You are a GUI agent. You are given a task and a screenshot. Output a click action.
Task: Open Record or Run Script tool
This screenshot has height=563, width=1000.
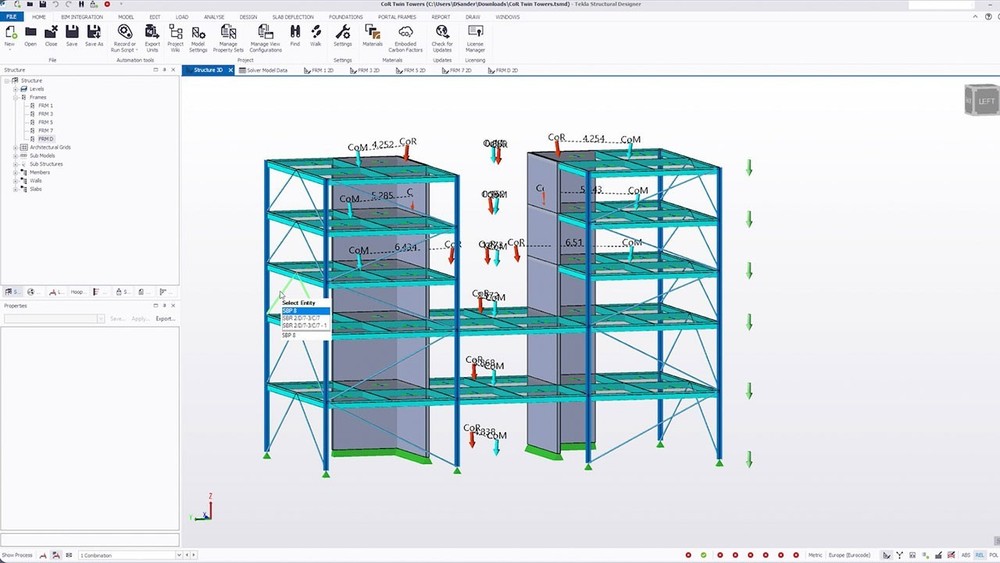point(124,38)
